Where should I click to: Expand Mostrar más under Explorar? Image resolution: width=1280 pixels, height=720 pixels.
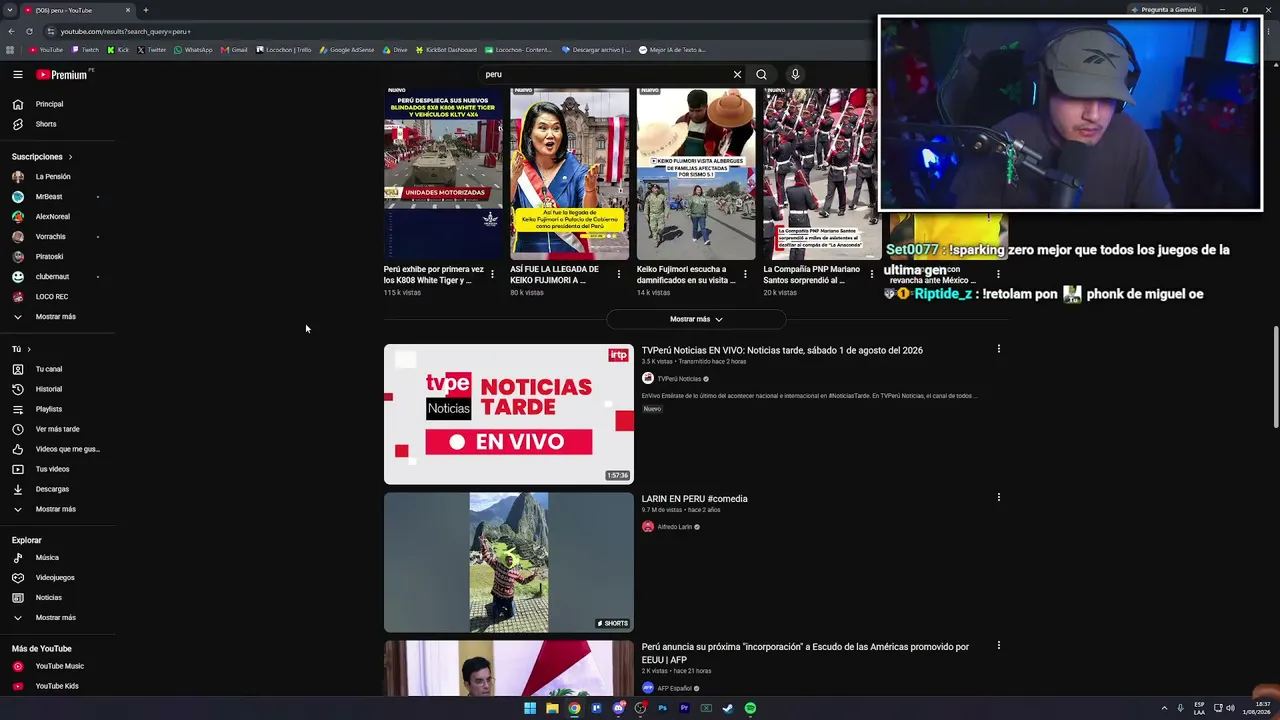point(55,618)
